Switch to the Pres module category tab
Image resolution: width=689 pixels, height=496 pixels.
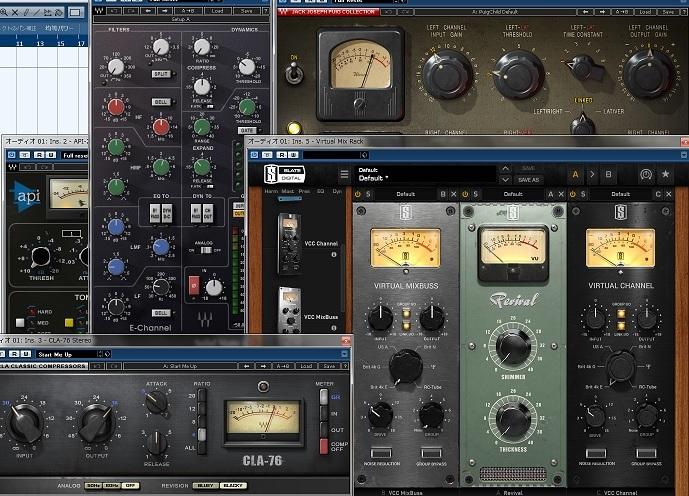(x=304, y=191)
